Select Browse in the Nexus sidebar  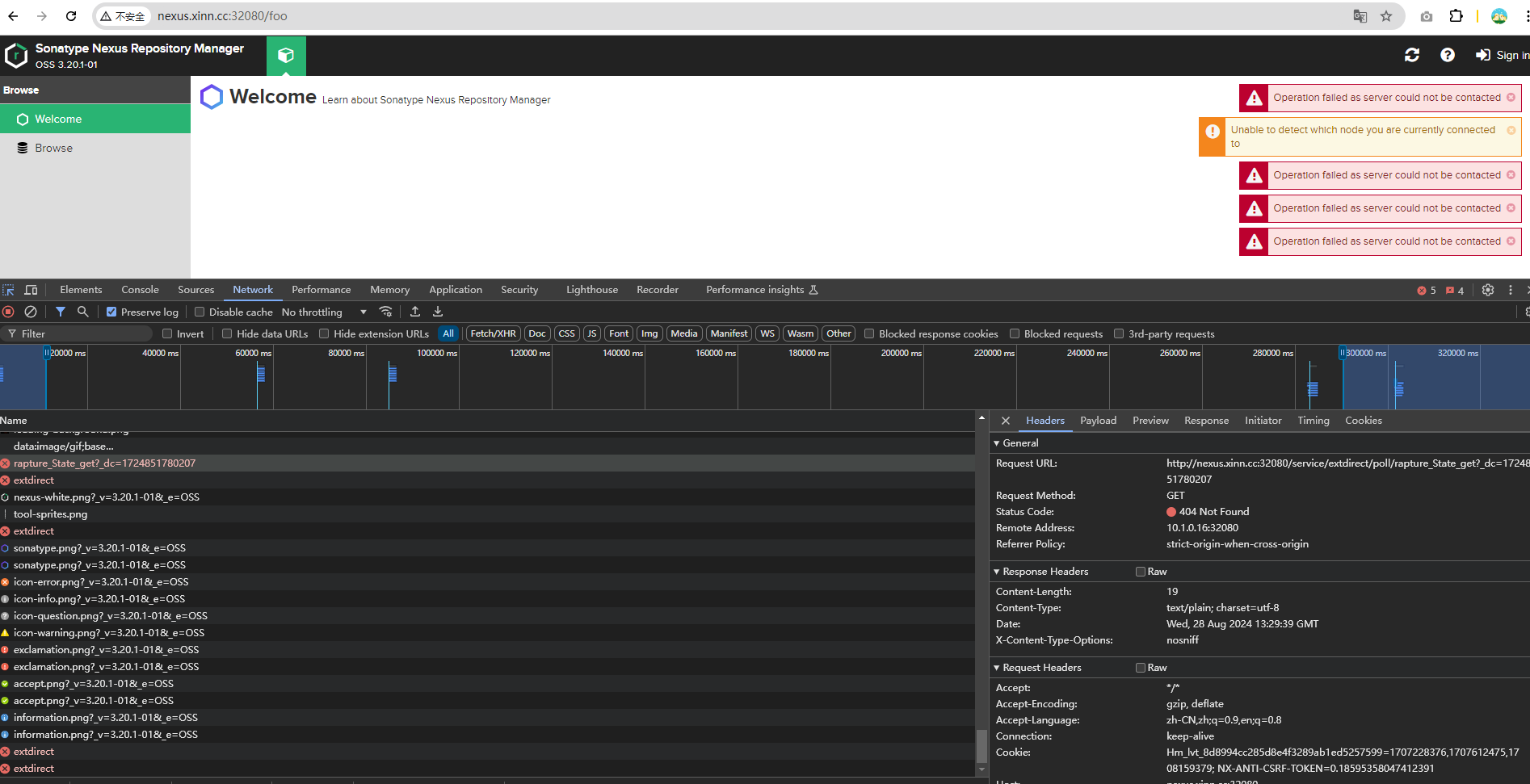pyautogui.click(x=95, y=149)
